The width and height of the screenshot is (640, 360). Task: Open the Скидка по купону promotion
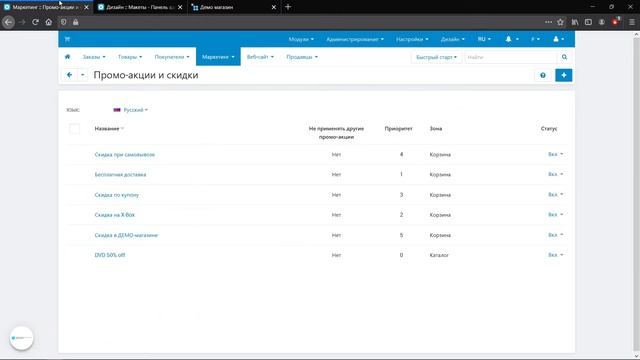(116, 195)
